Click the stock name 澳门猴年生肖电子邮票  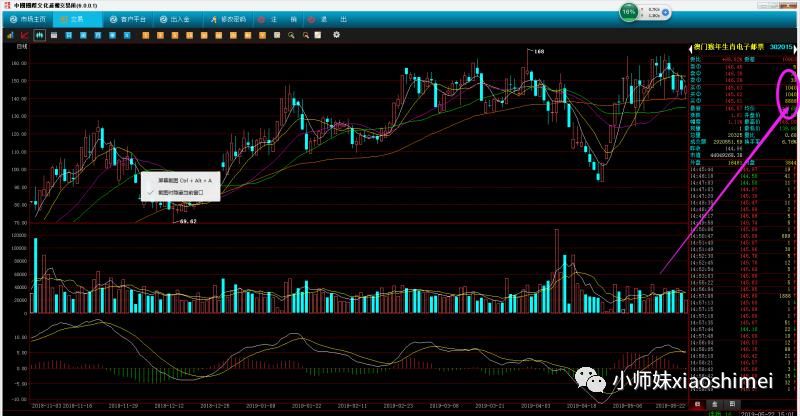click(x=729, y=47)
